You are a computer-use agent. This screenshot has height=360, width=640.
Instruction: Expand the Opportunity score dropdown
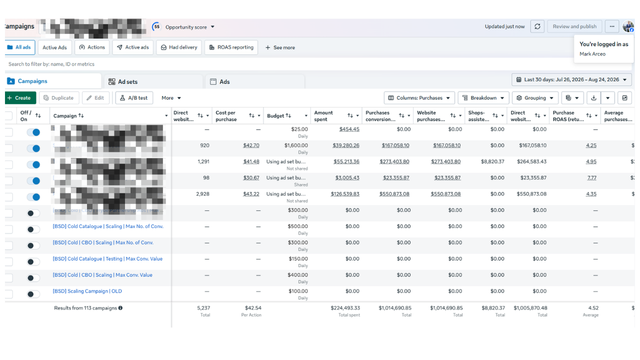(x=213, y=27)
